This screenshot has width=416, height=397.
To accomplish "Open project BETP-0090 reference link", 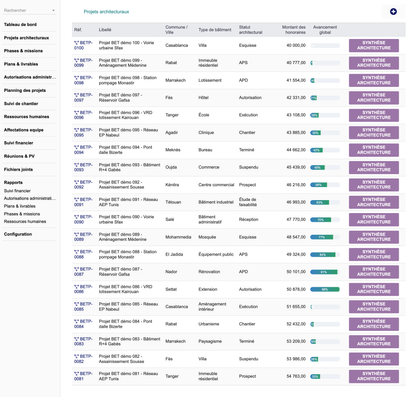I will click(83, 219).
